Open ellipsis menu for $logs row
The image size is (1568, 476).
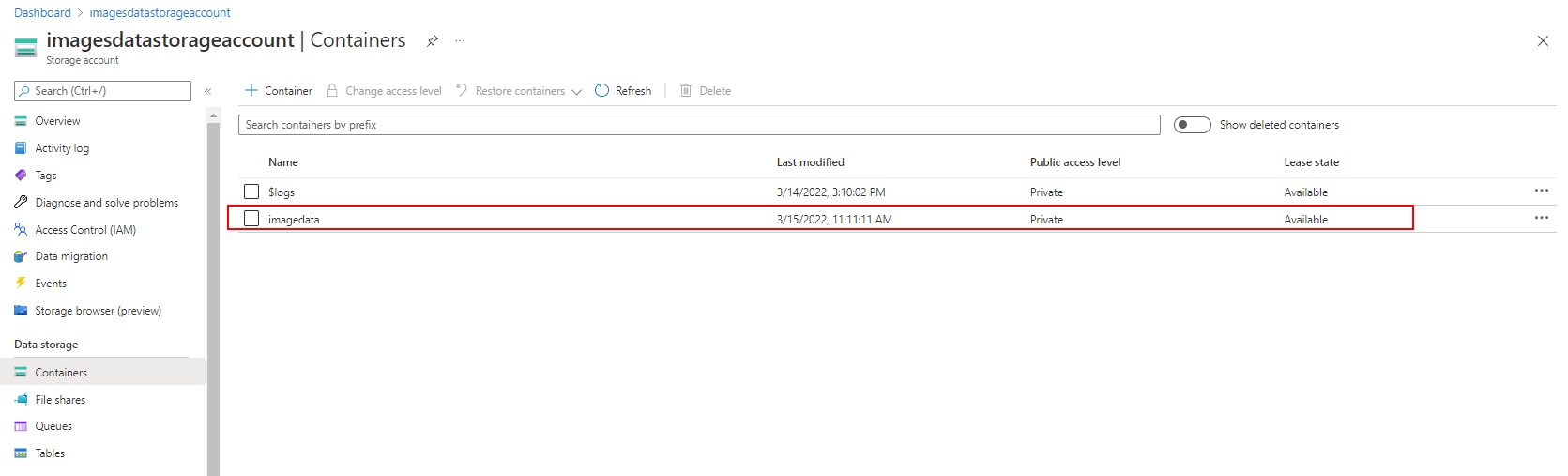[1542, 191]
